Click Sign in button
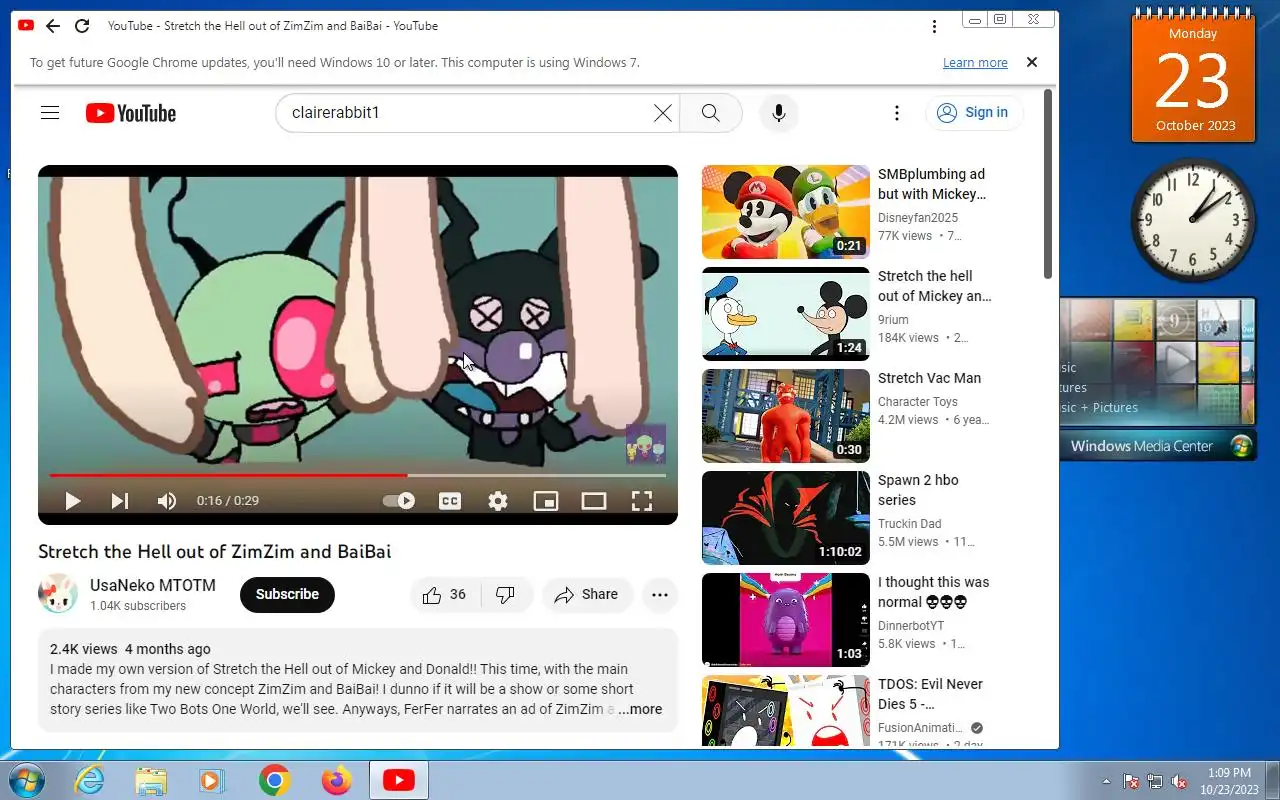The image size is (1280, 800). (973, 113)
